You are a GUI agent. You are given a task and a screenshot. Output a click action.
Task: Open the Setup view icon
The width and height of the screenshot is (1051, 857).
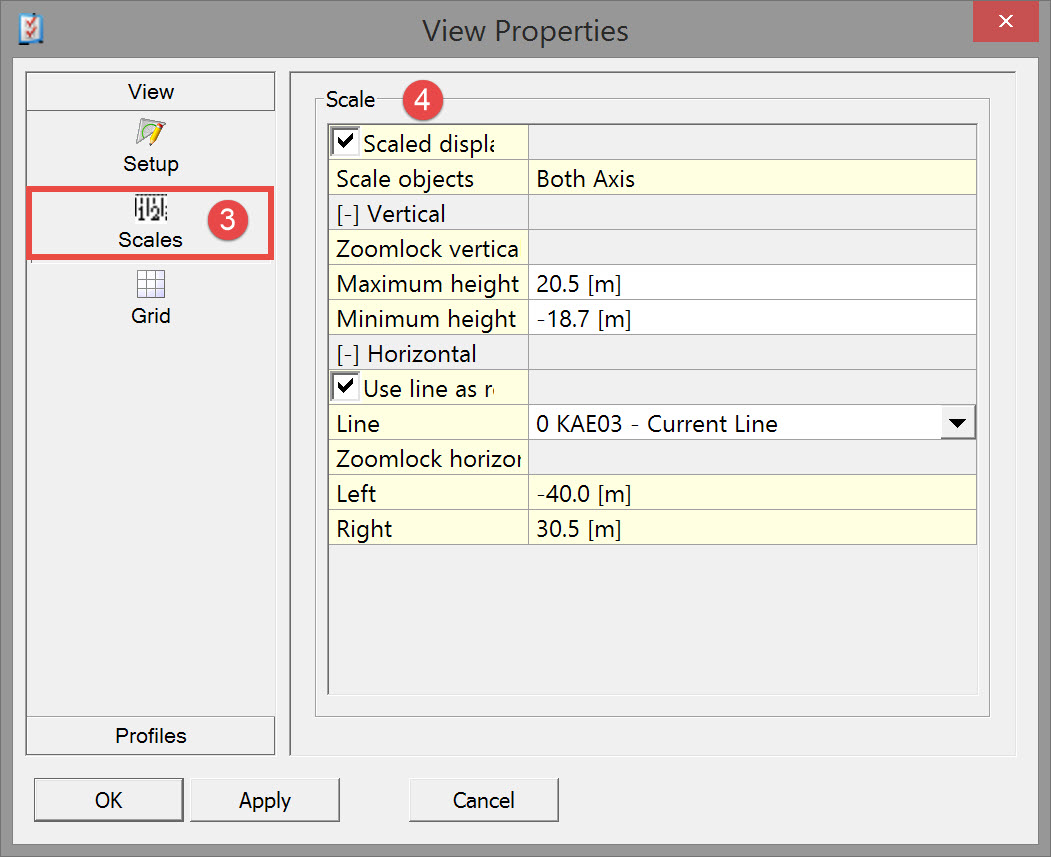pos(150,133)
